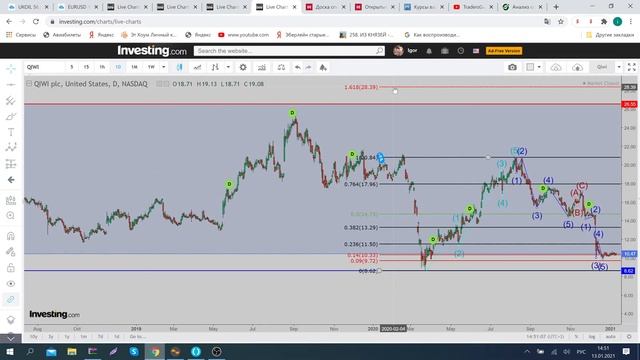Switch to the TradersG YouTube browser tab

pyautogui.click(x=473, y=7)
